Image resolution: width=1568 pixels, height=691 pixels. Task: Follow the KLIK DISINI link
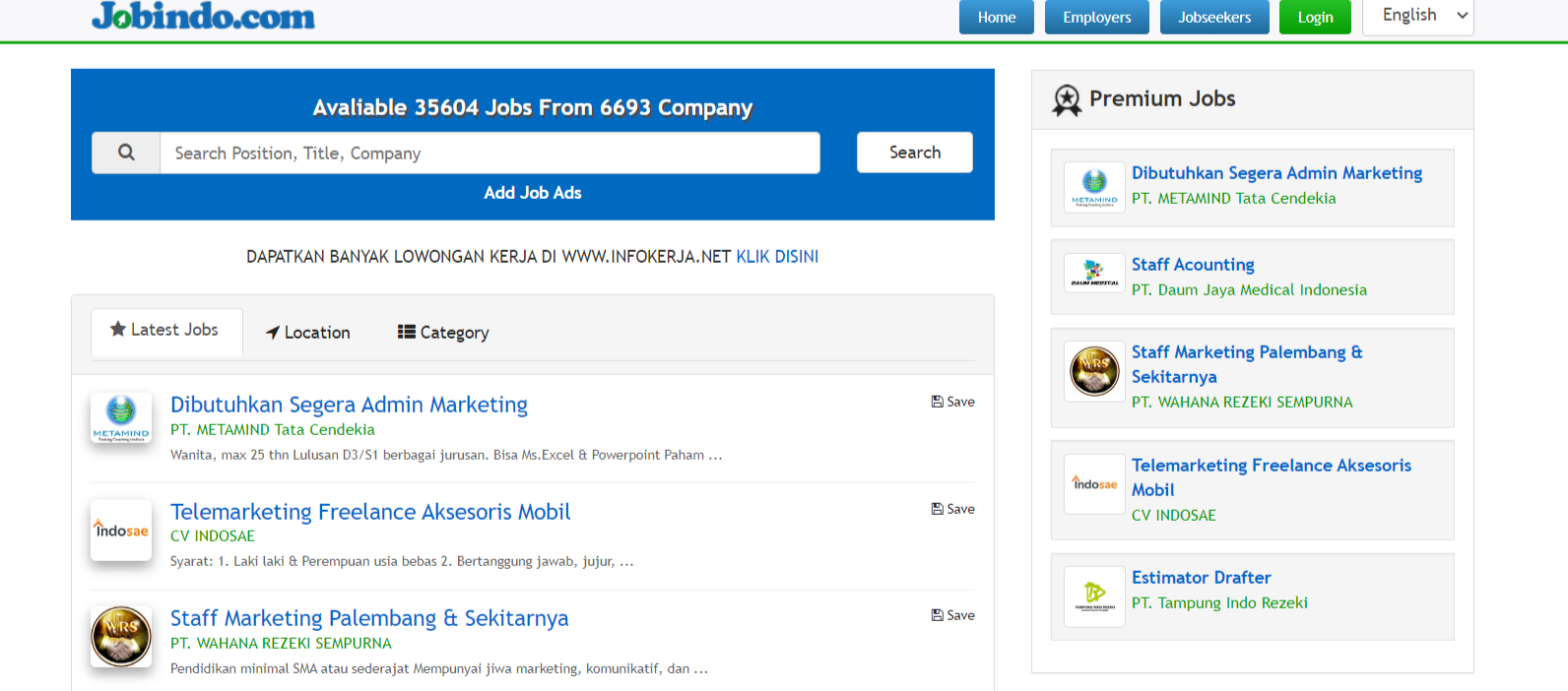click(777, 257)
